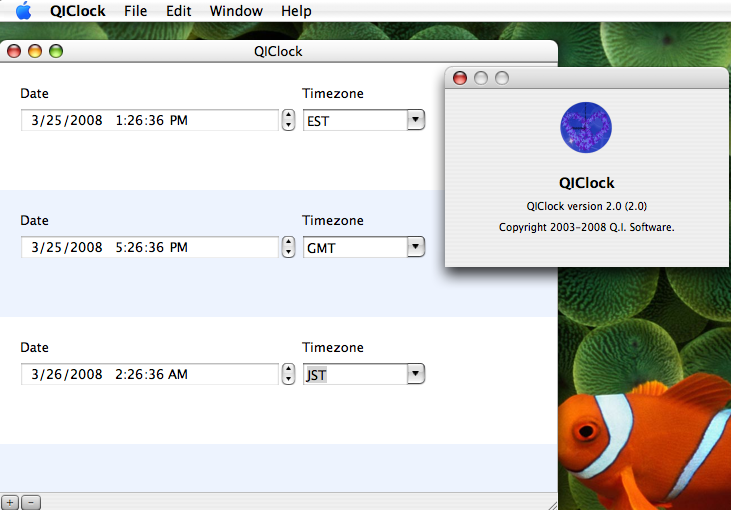Close the About QIClock window
731x510 pixels.
[x=460, y=78]
